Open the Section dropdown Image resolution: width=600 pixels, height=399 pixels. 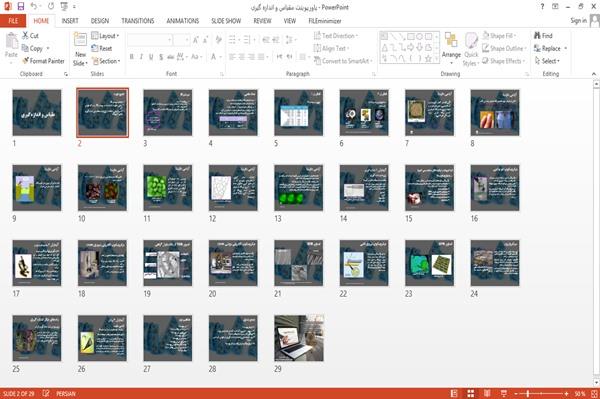pos(106,61)
